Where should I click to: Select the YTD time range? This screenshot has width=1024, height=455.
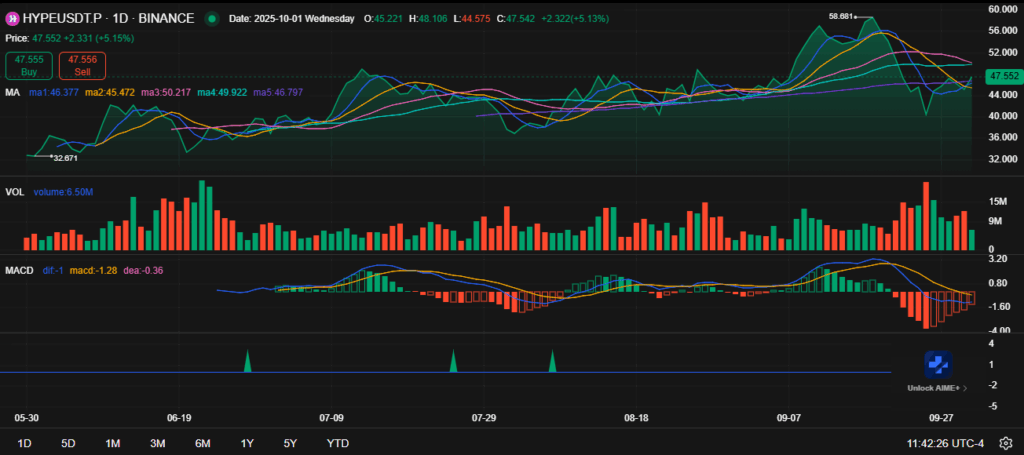[338, 443]
